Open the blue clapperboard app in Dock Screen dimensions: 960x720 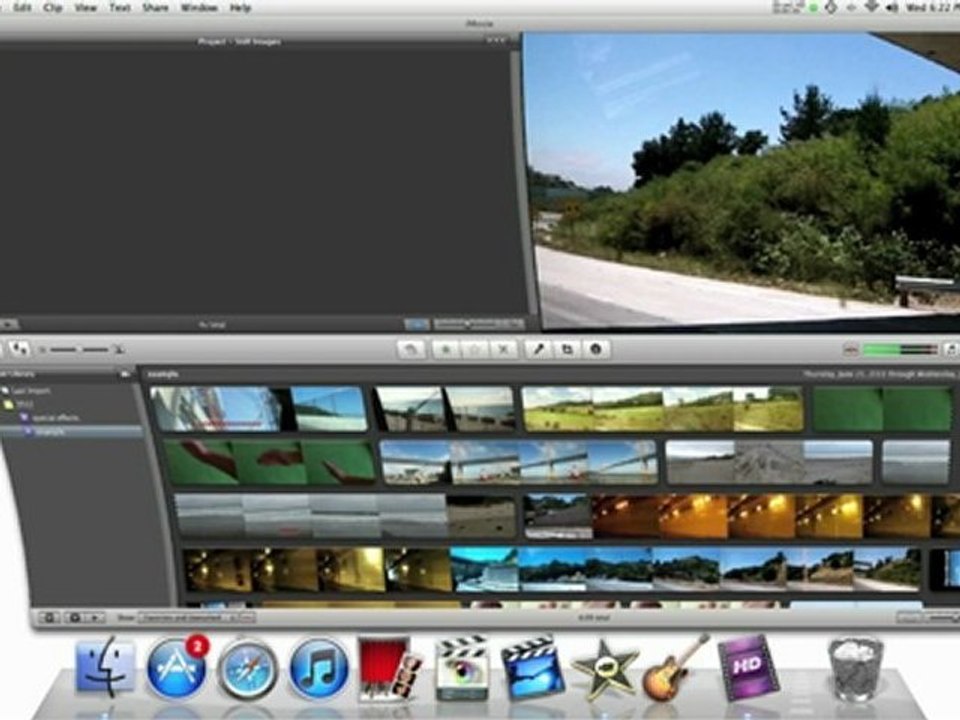pyautogui.click(x=532, y=668)
